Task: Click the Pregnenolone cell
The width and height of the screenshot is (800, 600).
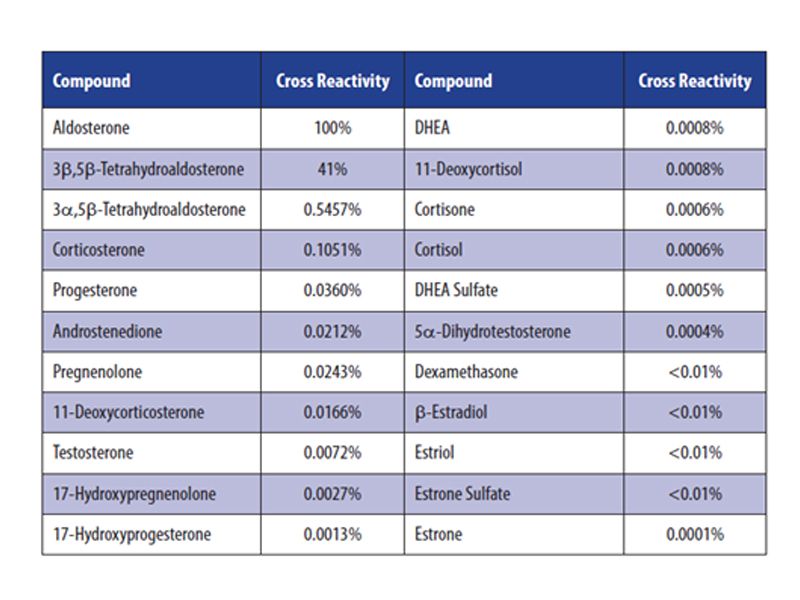Action: (x=97, y=372)
